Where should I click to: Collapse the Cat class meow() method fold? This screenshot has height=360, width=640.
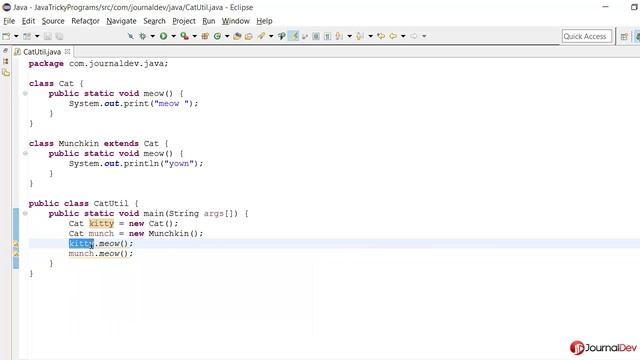click(x=25, y=93)
